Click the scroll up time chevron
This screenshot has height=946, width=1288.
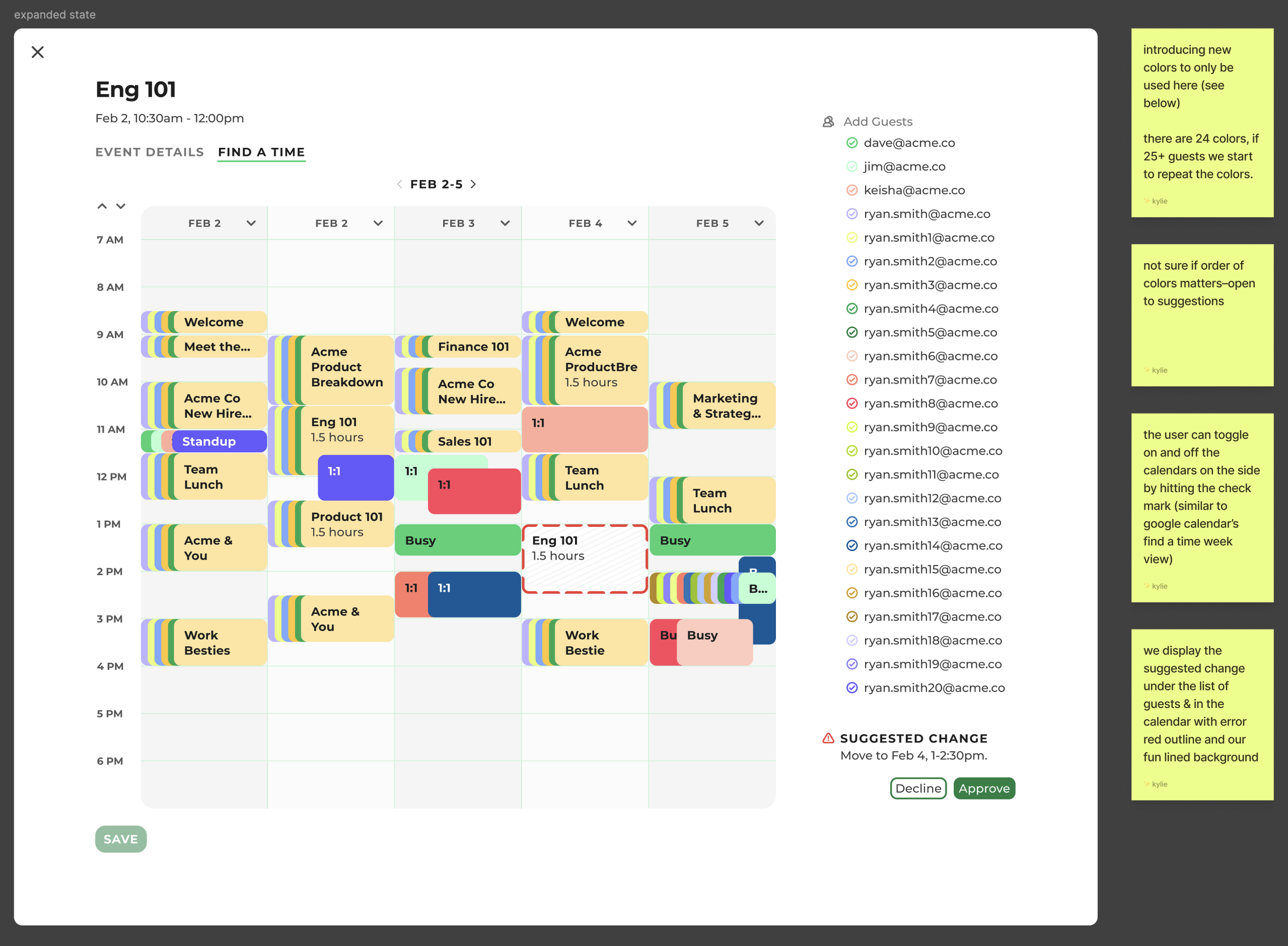pos(102,206)
